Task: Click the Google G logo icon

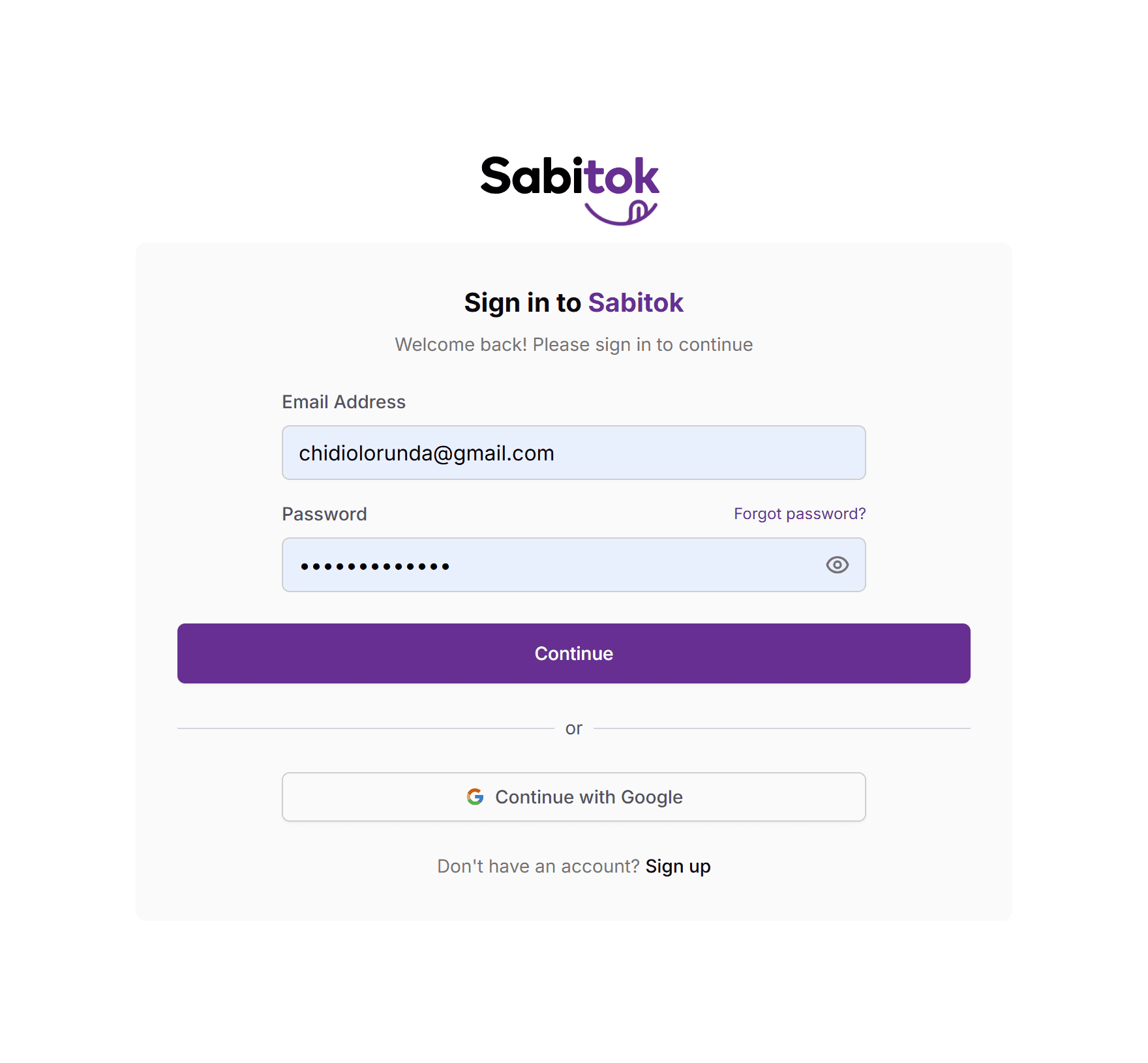Action: [475, 796]
